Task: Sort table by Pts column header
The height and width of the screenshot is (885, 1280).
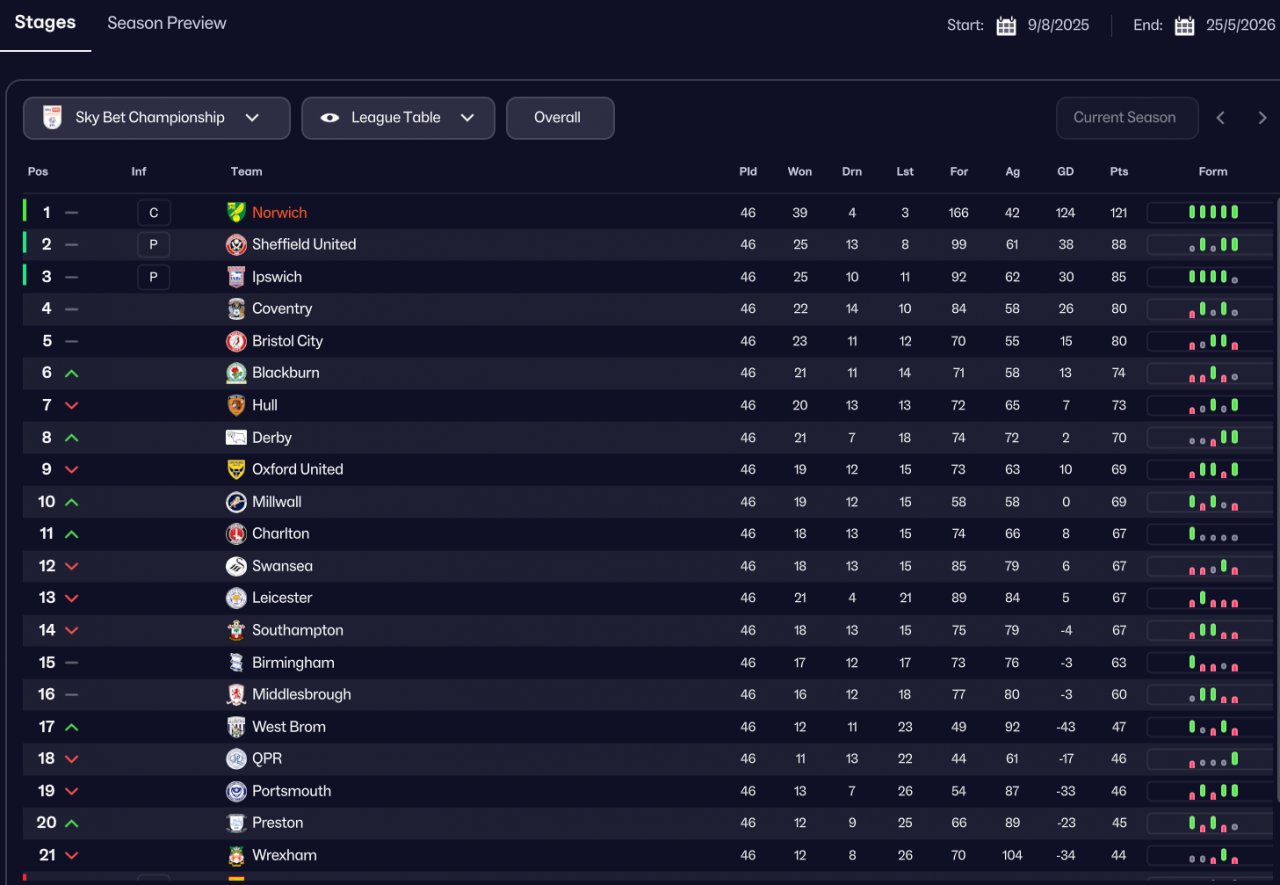Action: tap(1118, 172)
